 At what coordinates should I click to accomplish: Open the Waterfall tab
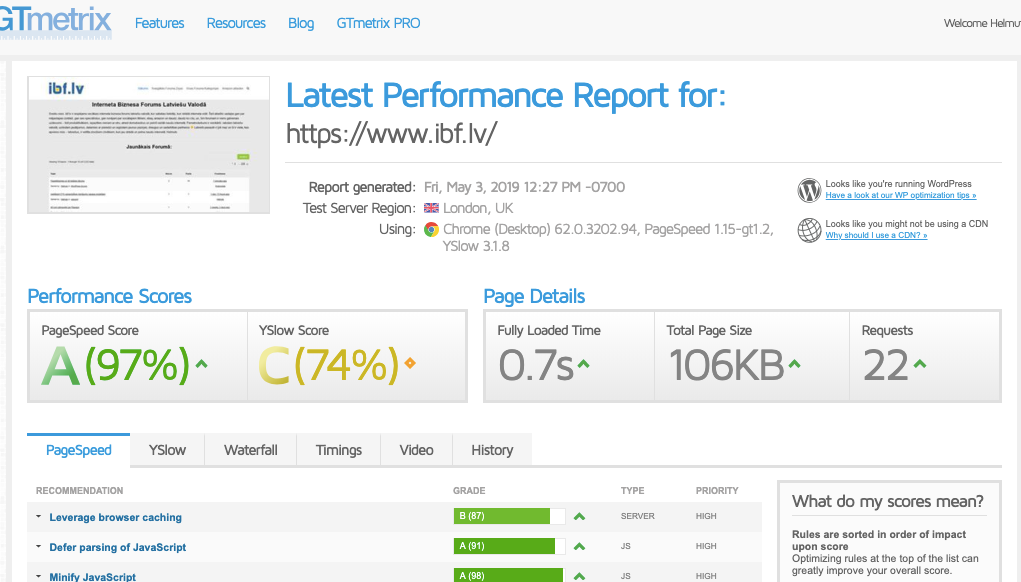tap(250, 450)
